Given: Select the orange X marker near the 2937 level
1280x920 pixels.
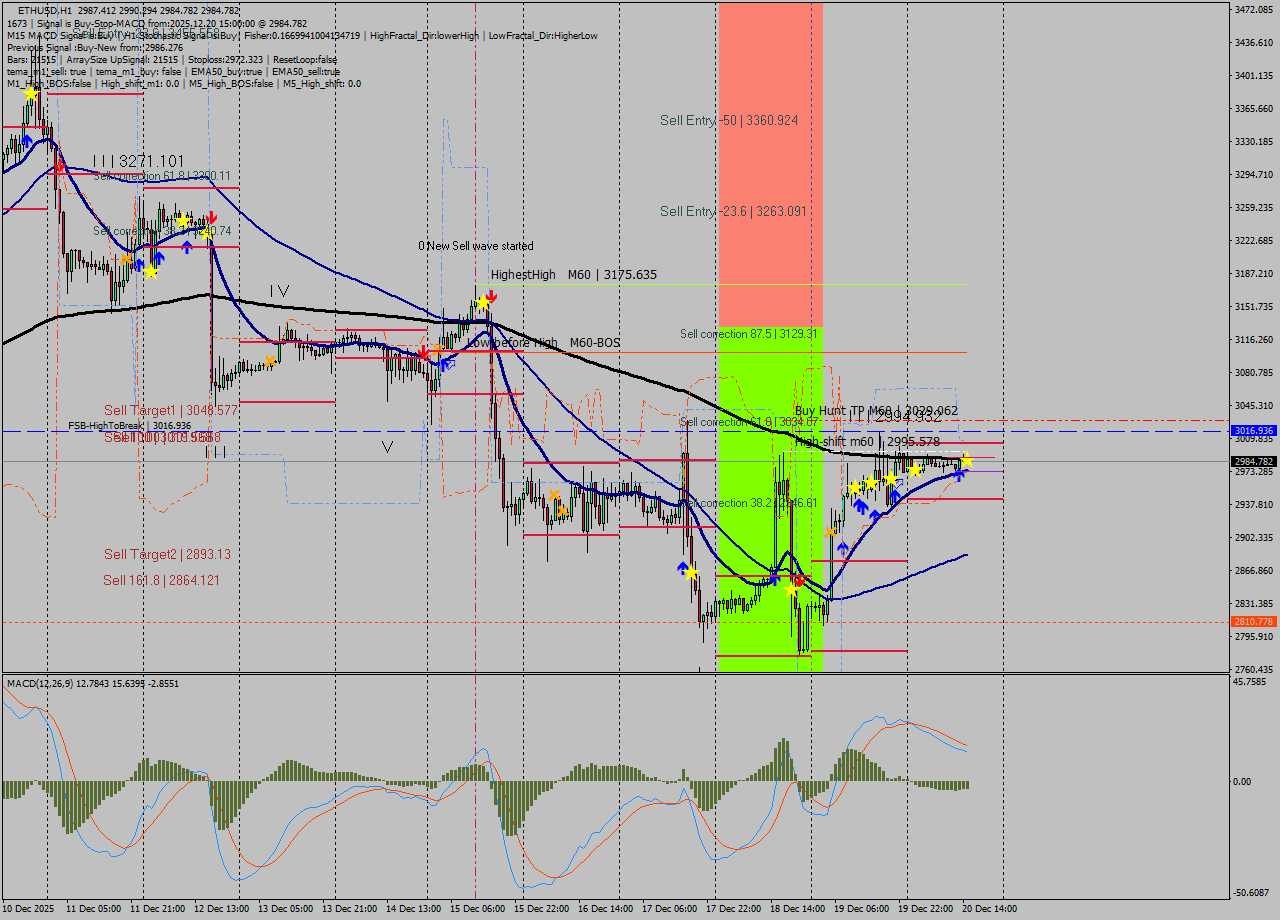Looking at the screenshot, I should [x=831, y=531].
